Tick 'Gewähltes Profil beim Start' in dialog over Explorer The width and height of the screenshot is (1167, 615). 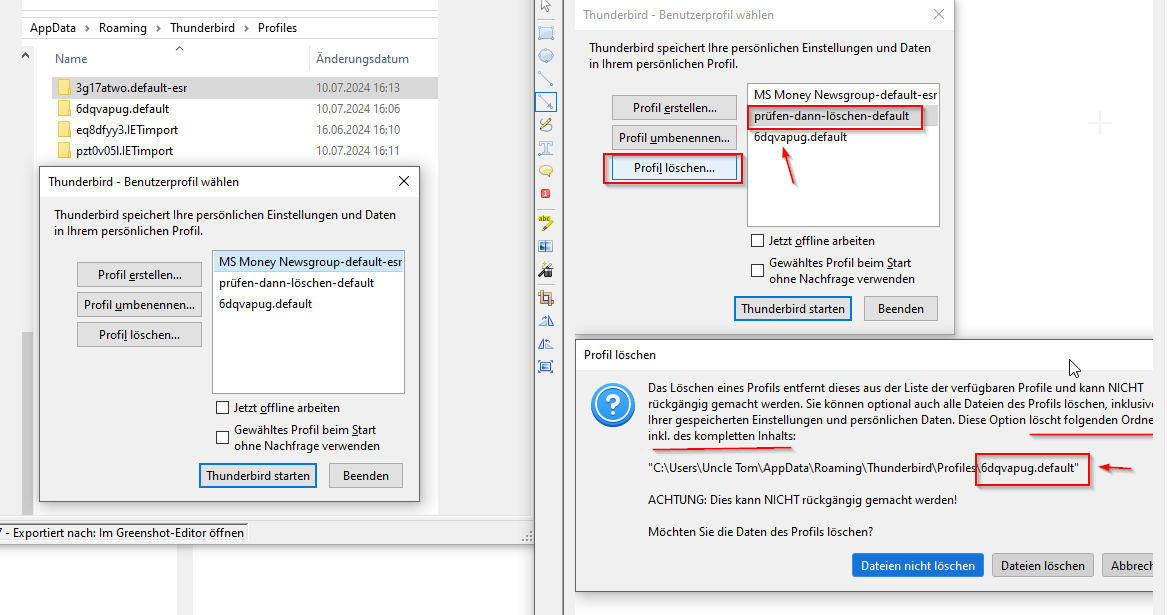click(x=222, y=437)
